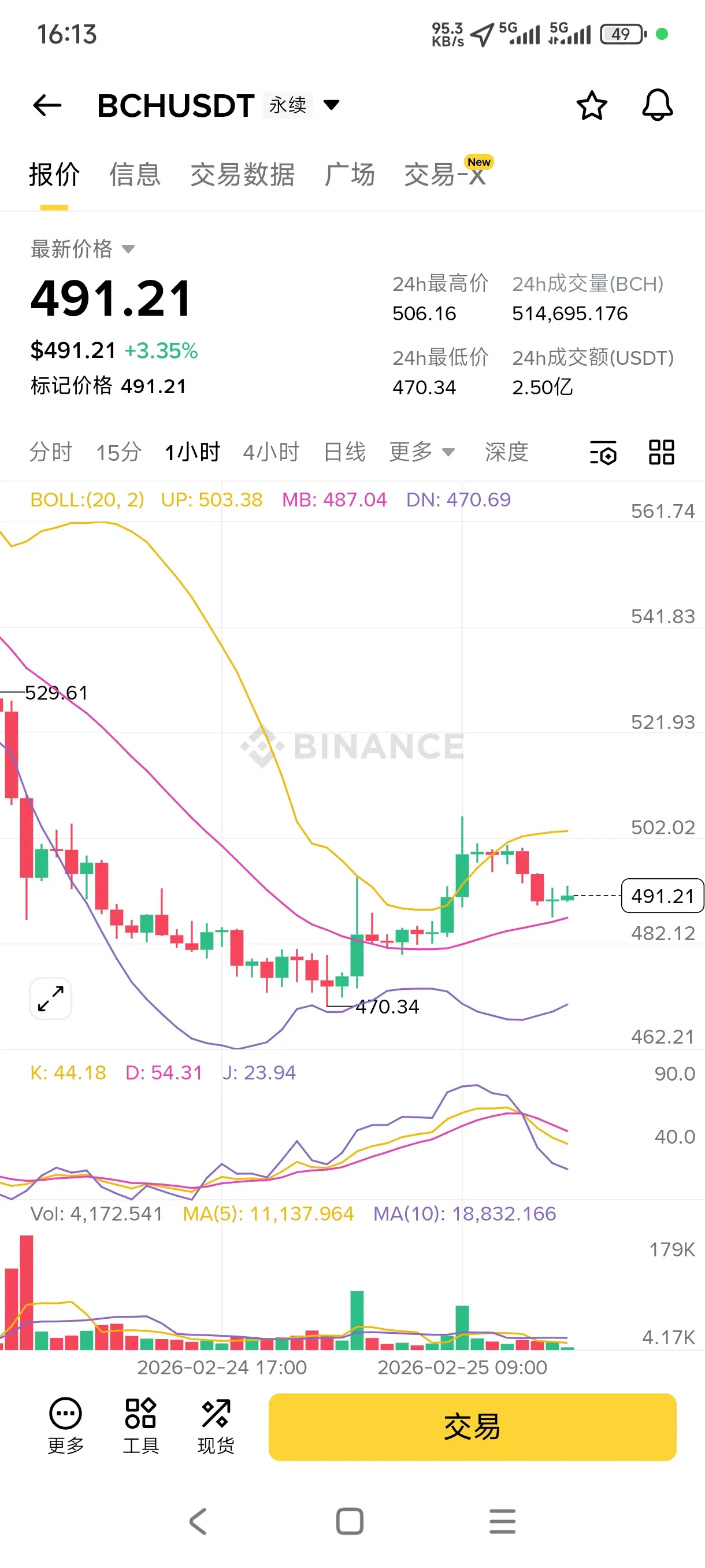
Task: Expand 更多 timeframe dropdown
Action: pos(422,452)
